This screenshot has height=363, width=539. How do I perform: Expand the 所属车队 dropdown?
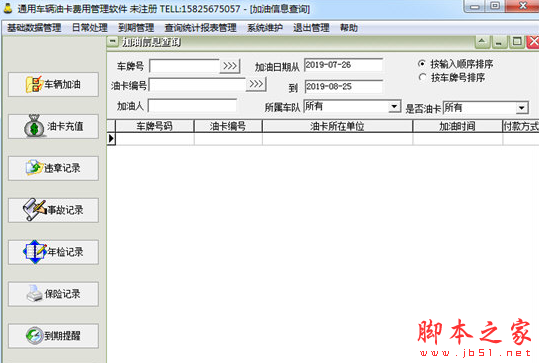coord(394,107)
